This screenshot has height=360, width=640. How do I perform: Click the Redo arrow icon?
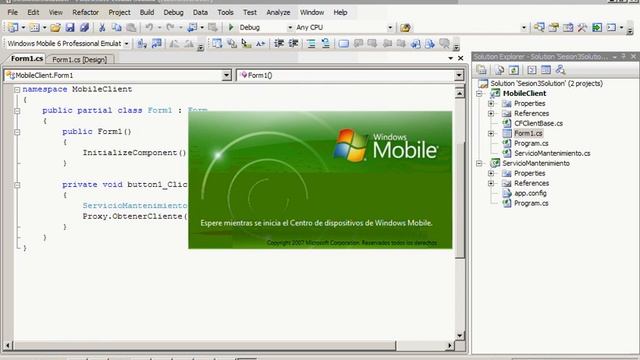(x=170, y=27)
